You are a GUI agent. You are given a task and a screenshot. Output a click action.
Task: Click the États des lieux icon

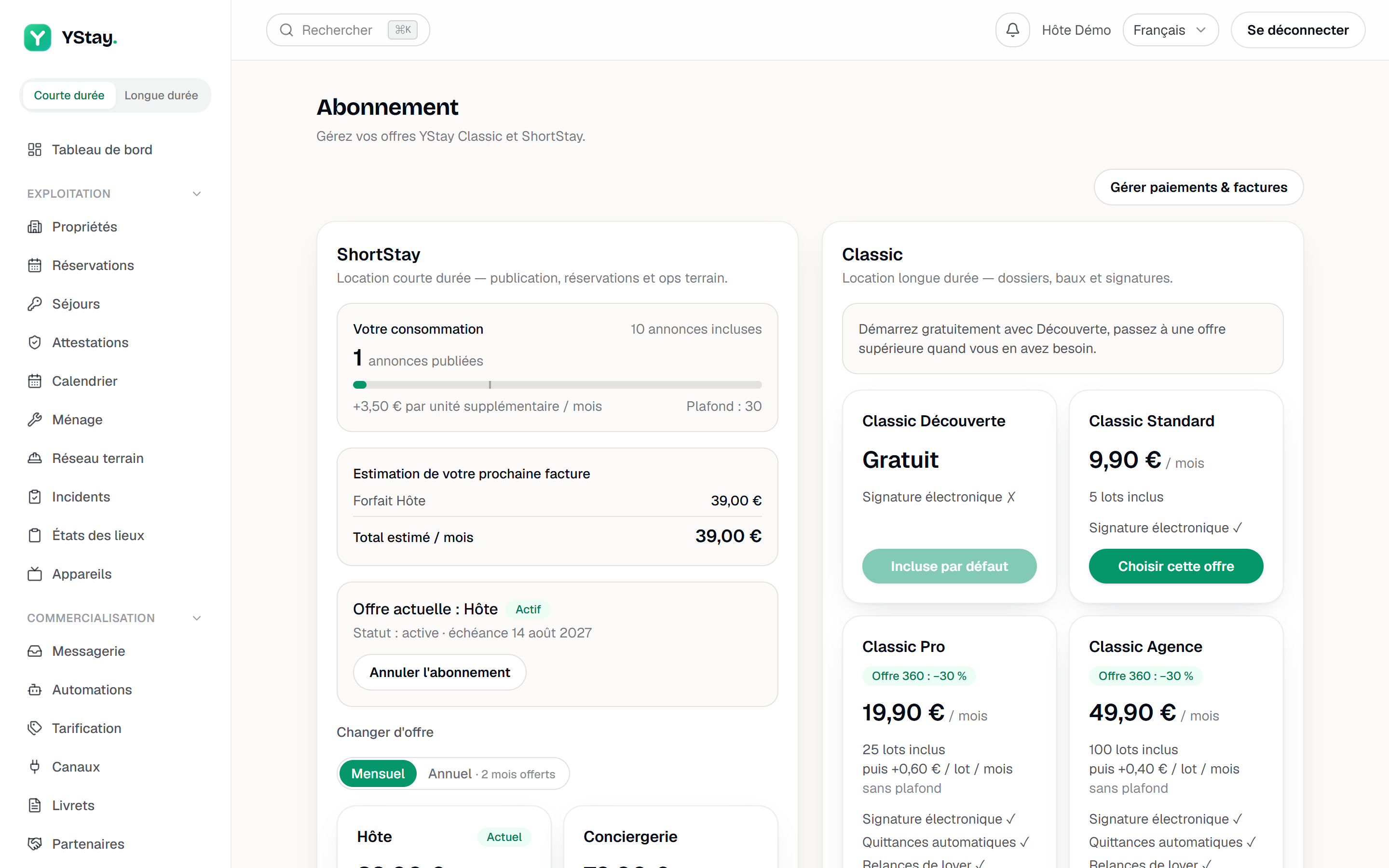[34, 536]
